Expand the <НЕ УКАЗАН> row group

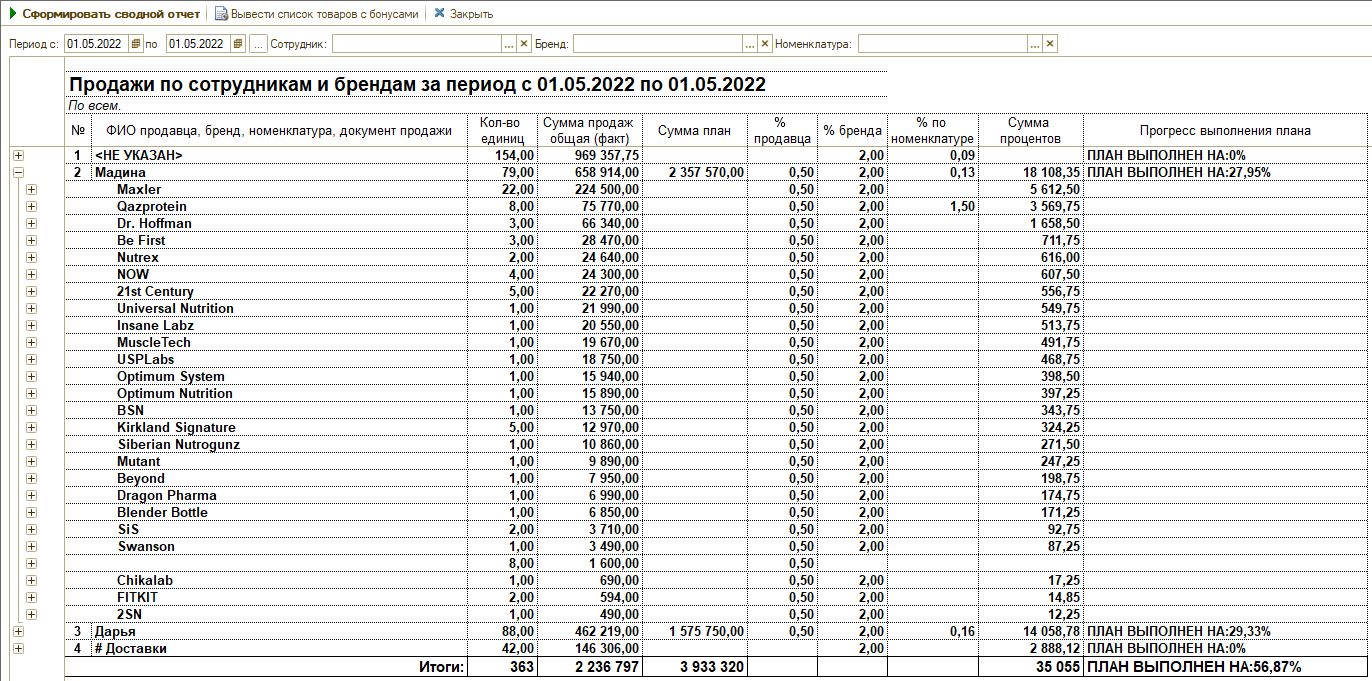[x=18, y=156]
